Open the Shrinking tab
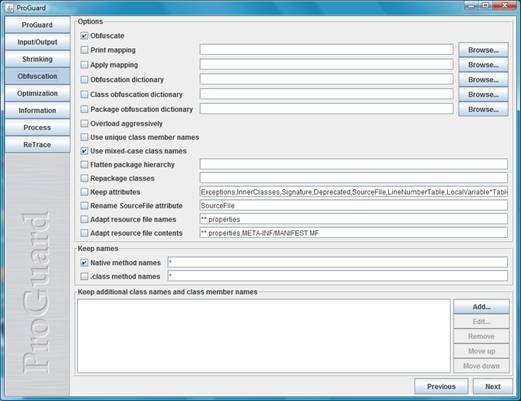The width and height of the screenshot is (521, 401). tap(37, 59)
